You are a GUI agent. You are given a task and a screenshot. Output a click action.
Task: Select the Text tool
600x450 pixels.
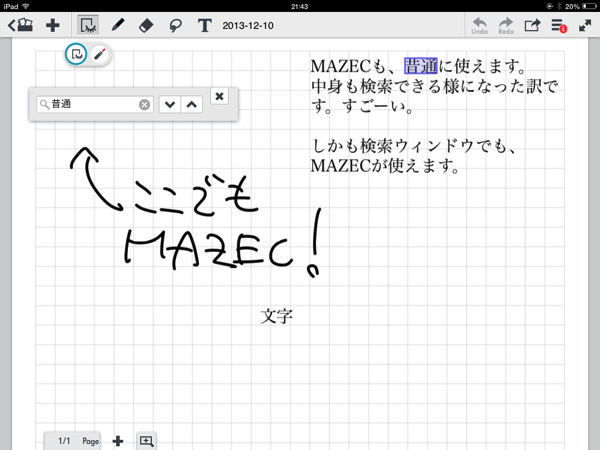pos(205,26)
